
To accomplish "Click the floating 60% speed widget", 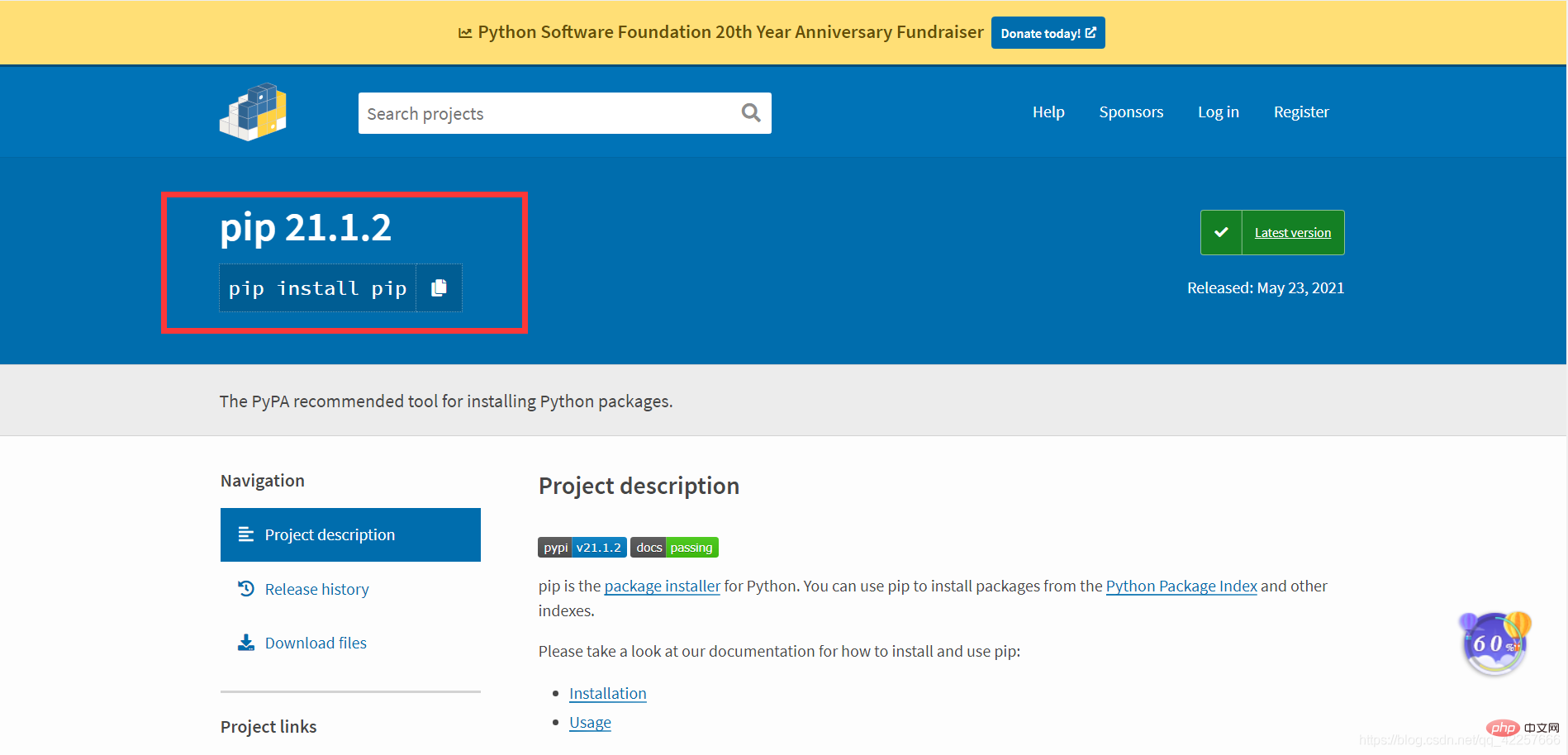I will 1495,643.
